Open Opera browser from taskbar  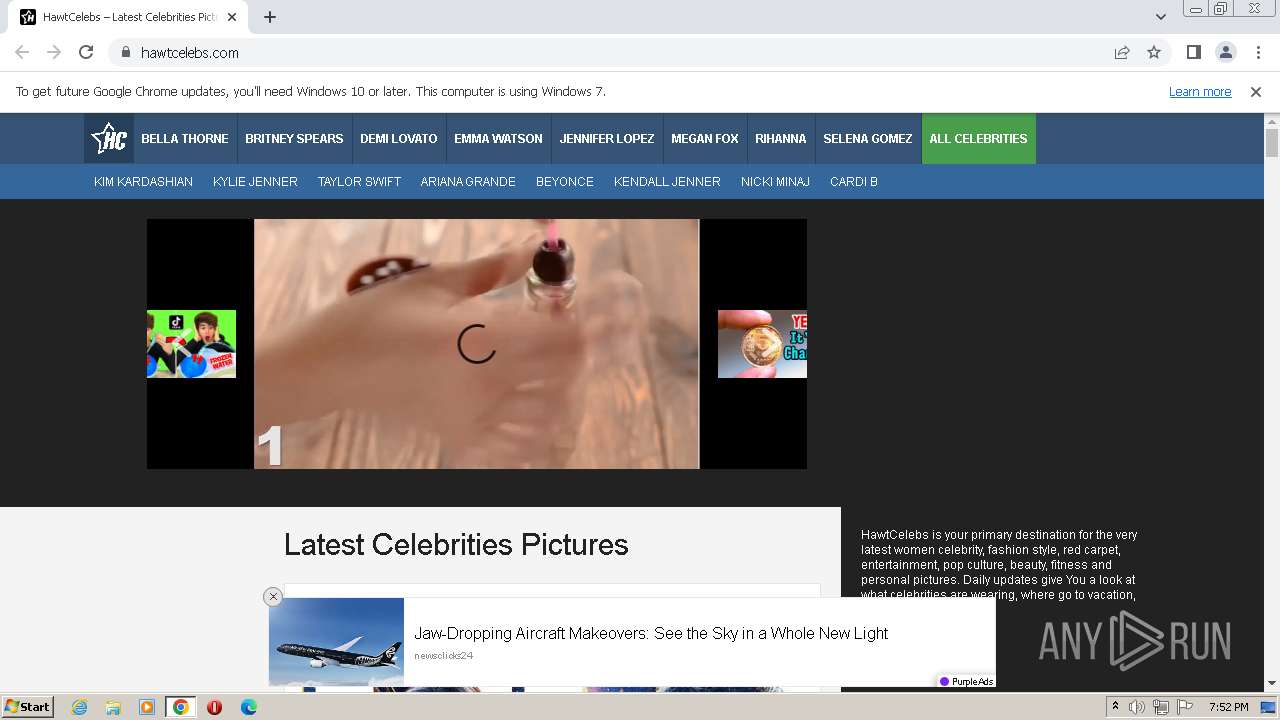click(214, 707)
